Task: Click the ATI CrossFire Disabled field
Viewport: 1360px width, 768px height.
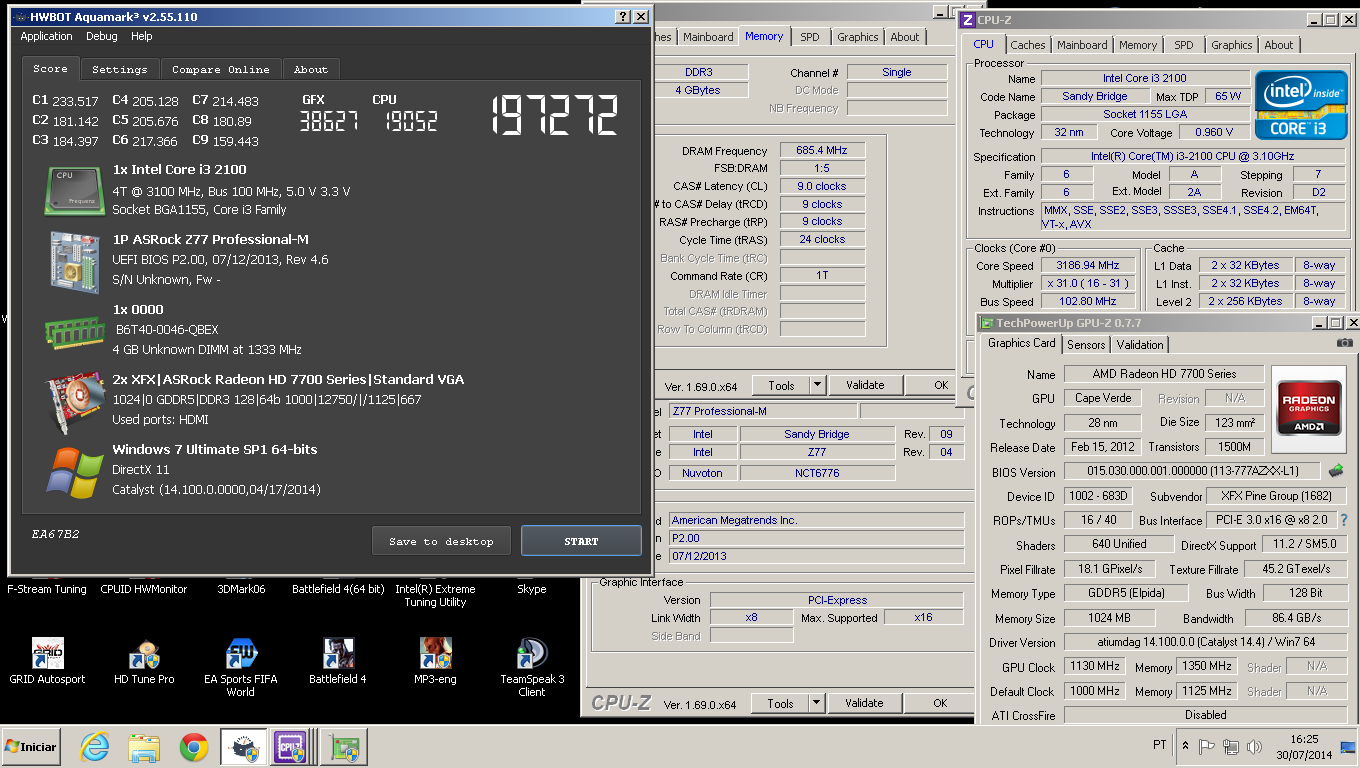Action: pyautogui.click(x=1206, y=715)
